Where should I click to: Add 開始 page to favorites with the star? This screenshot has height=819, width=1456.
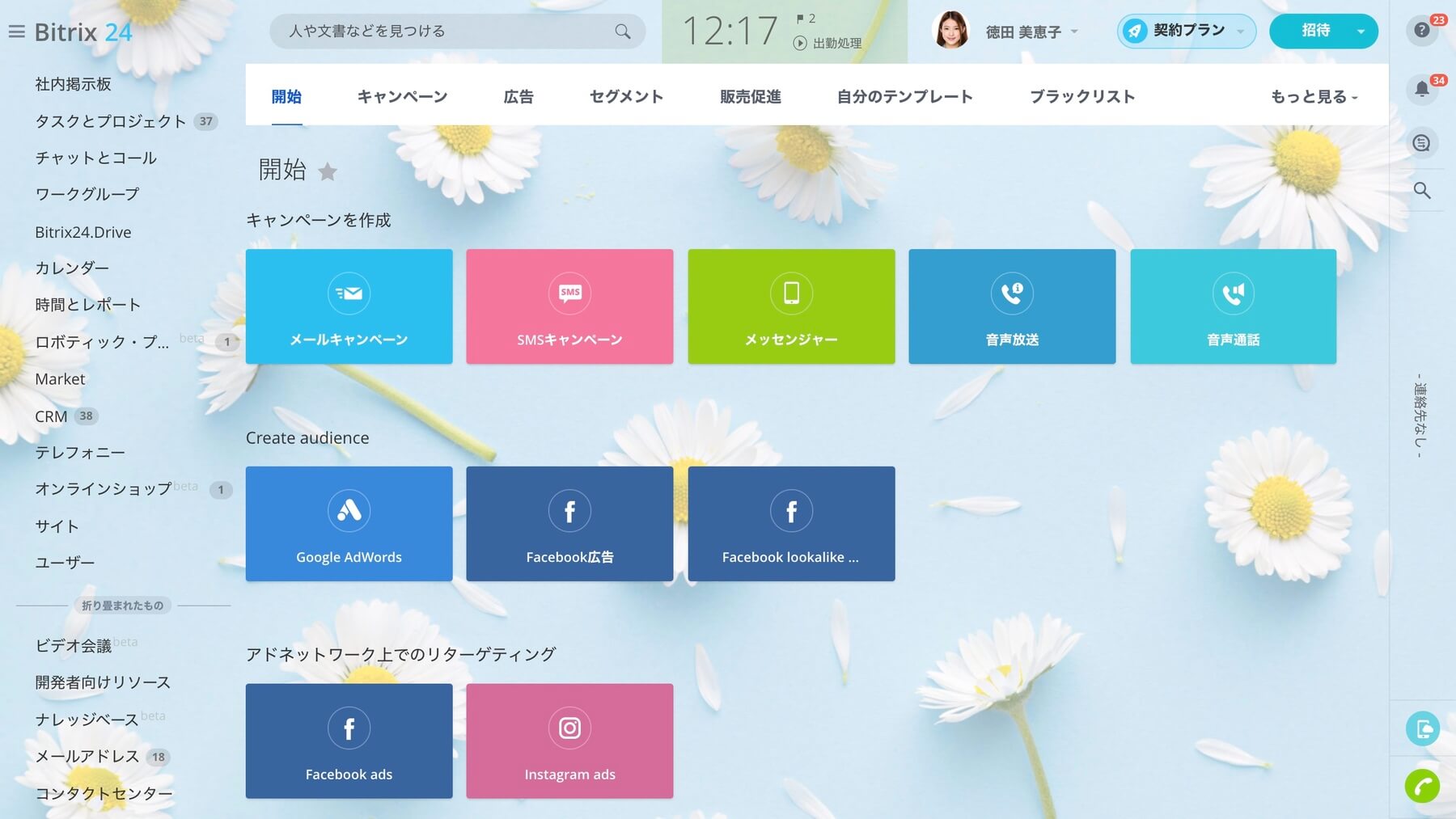tap(328, 171)
